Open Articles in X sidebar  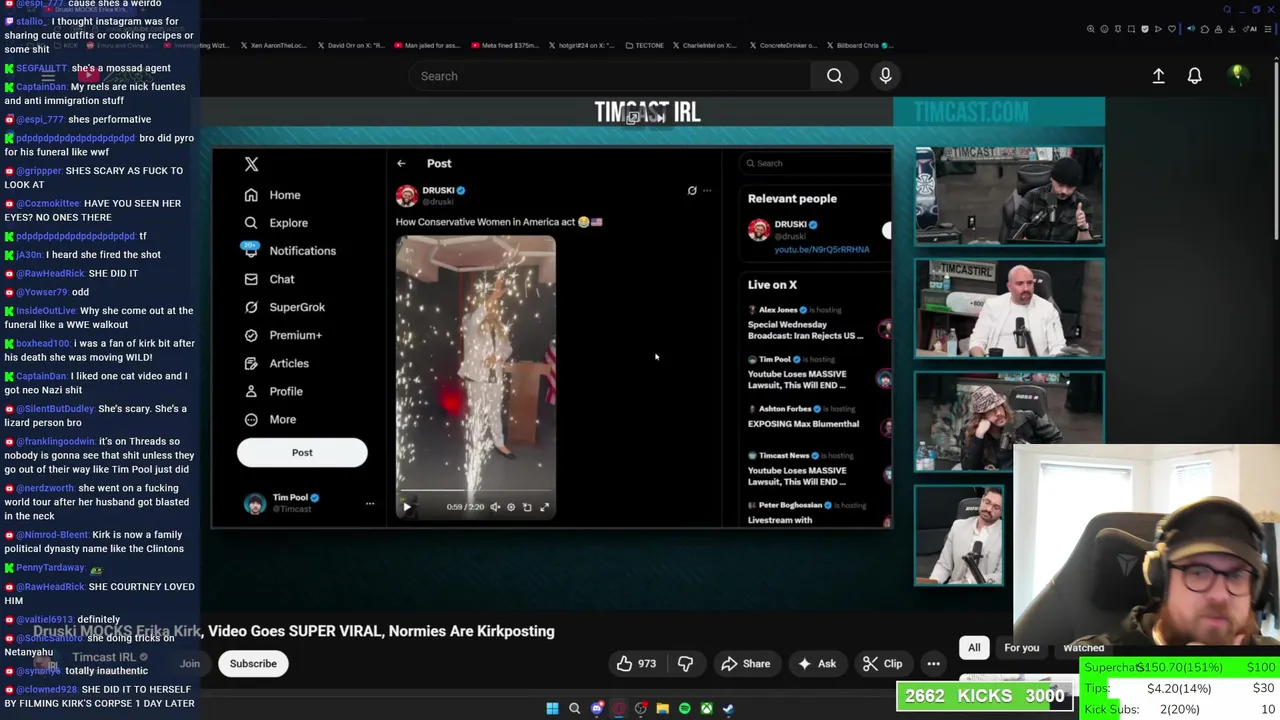tap(276, 363)
